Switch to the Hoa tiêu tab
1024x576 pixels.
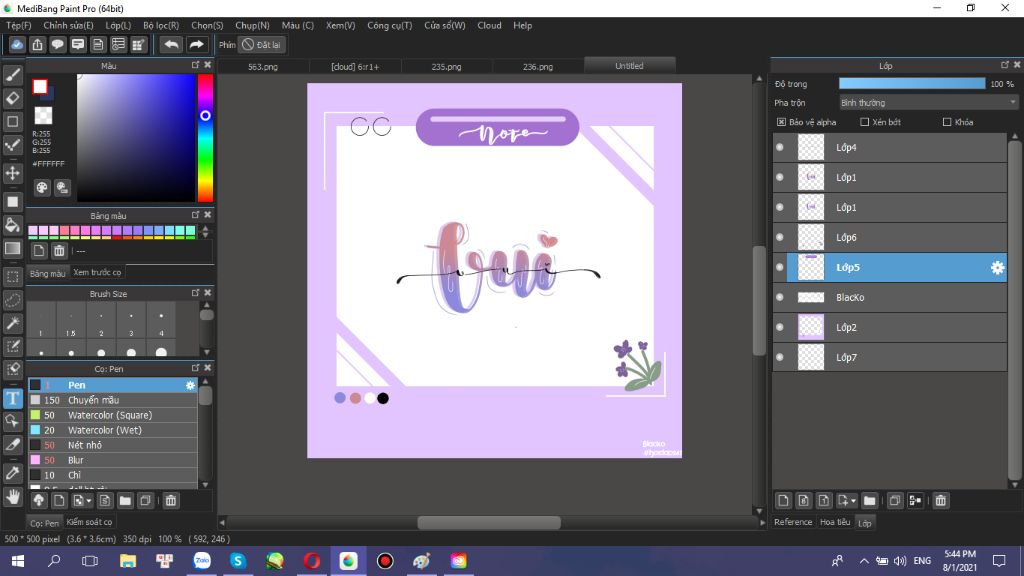(x=835, y=522)
